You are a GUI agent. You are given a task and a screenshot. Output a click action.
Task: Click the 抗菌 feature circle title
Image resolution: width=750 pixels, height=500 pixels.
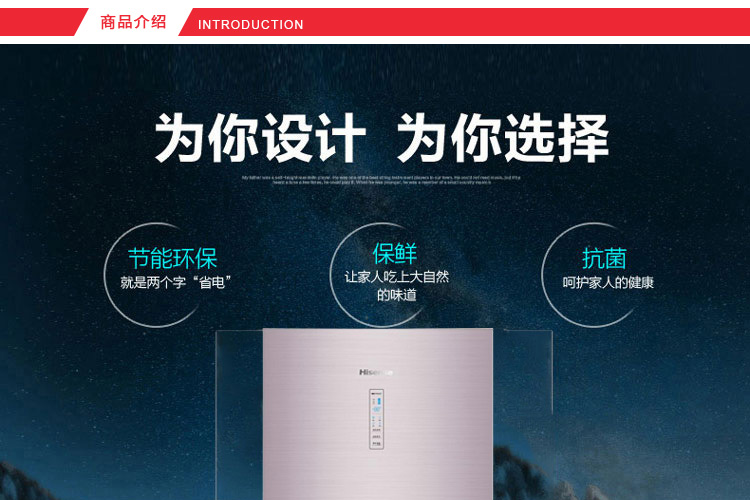pos(604,258)
